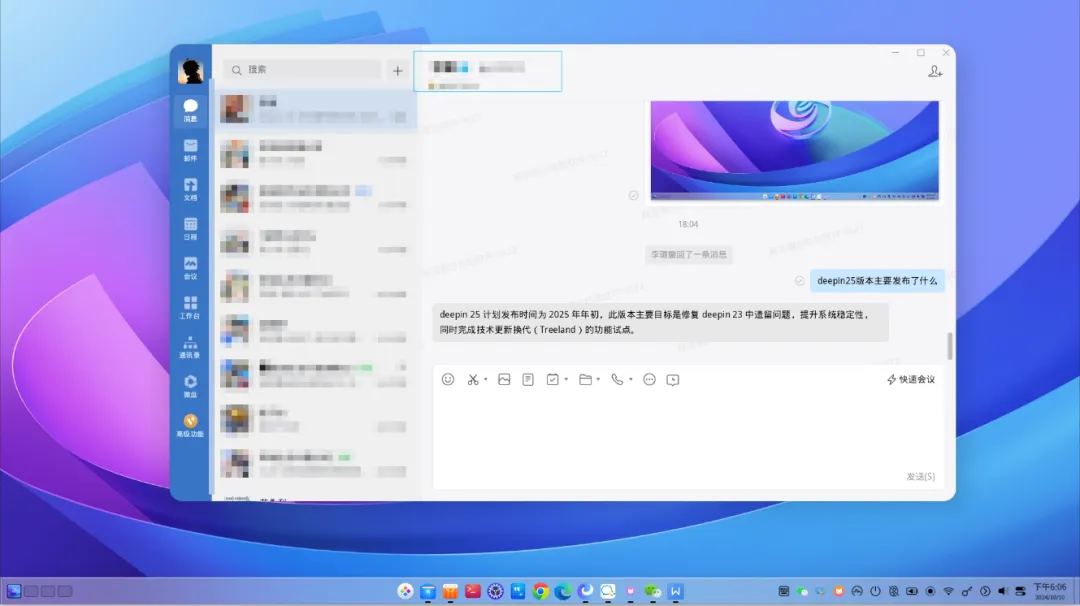Switch to the 工作台 workbench tab
This screenshot has height=606, width=1080.
190,308
